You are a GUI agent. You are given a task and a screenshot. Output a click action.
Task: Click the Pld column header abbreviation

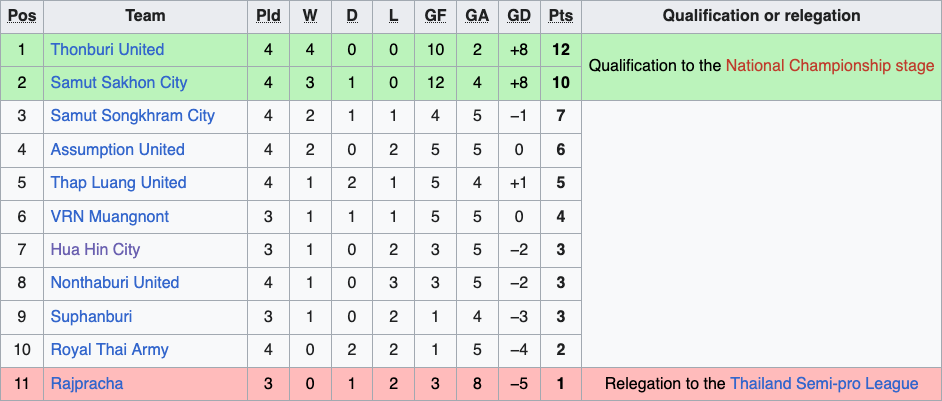tap(268, 16)
